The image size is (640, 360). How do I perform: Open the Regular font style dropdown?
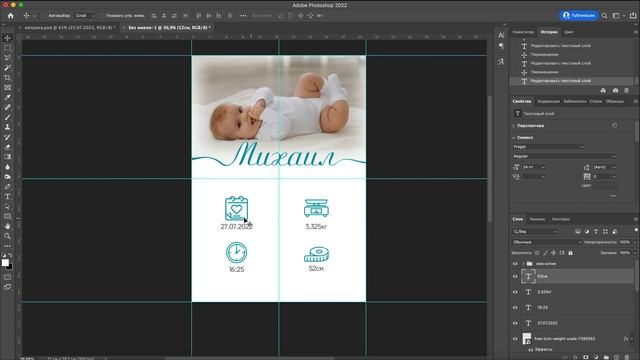[x=564, y=156]
